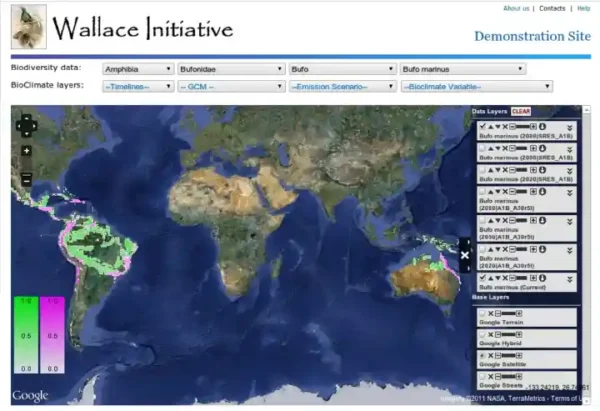The image size is (600, 411).
Task: Collapse the layers panel with the X handle
Action: click(x=465, y=255)
